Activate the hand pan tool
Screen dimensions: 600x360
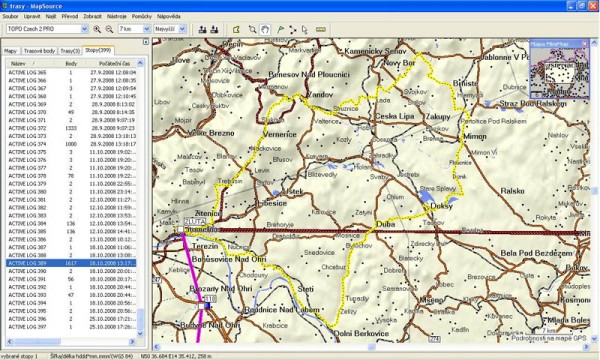pyautogui.click(x=265, y=29)
